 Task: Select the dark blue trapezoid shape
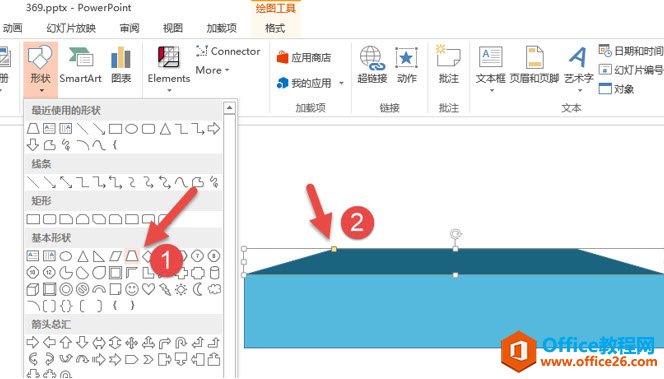pyautogui.click(x=455, y=262)
